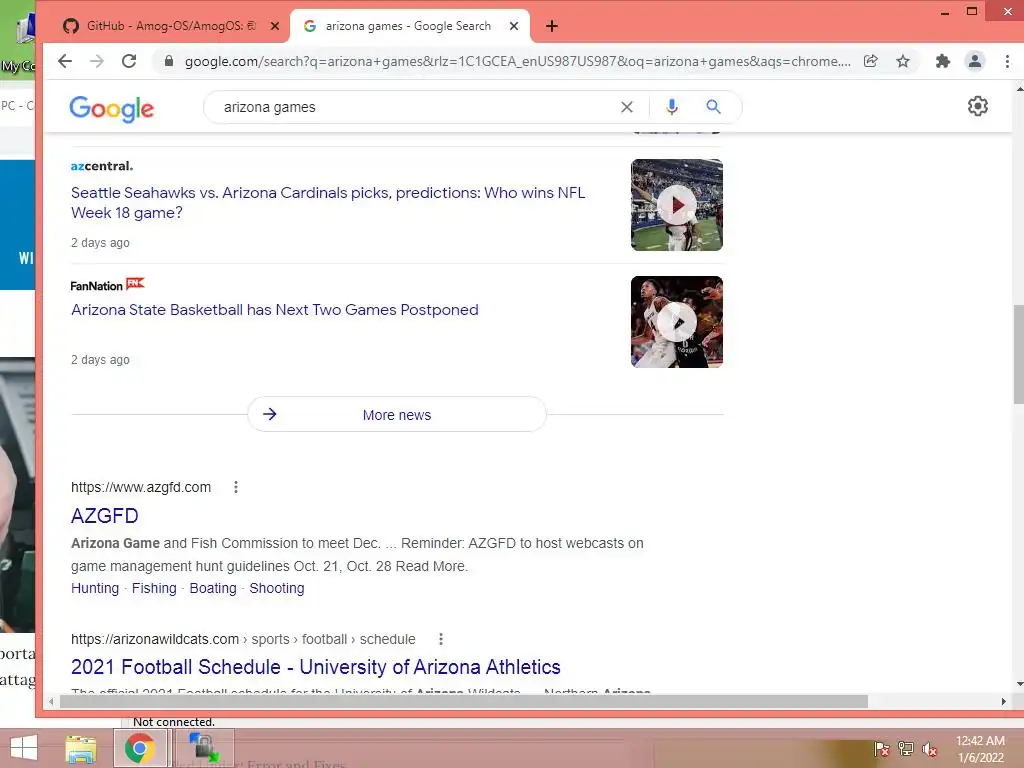Share this page from the address bar

871,61
